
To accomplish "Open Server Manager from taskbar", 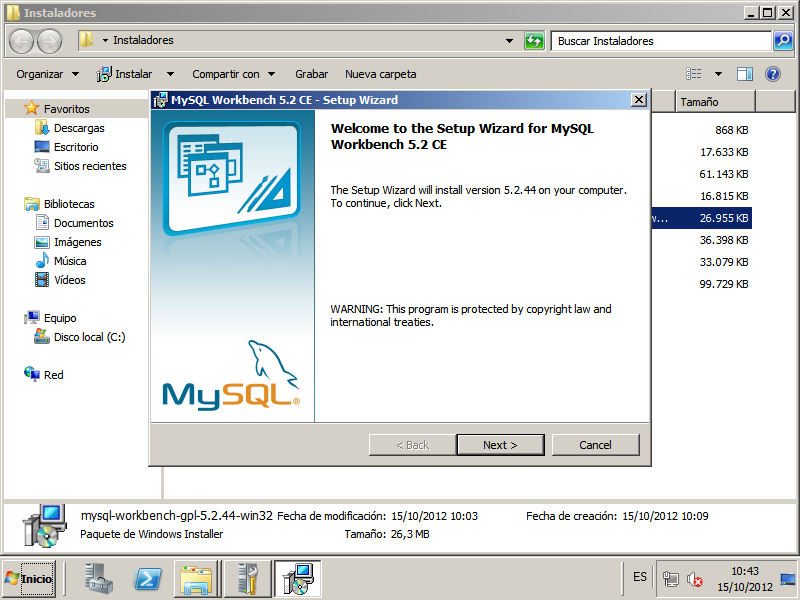I will click(98, 579).
